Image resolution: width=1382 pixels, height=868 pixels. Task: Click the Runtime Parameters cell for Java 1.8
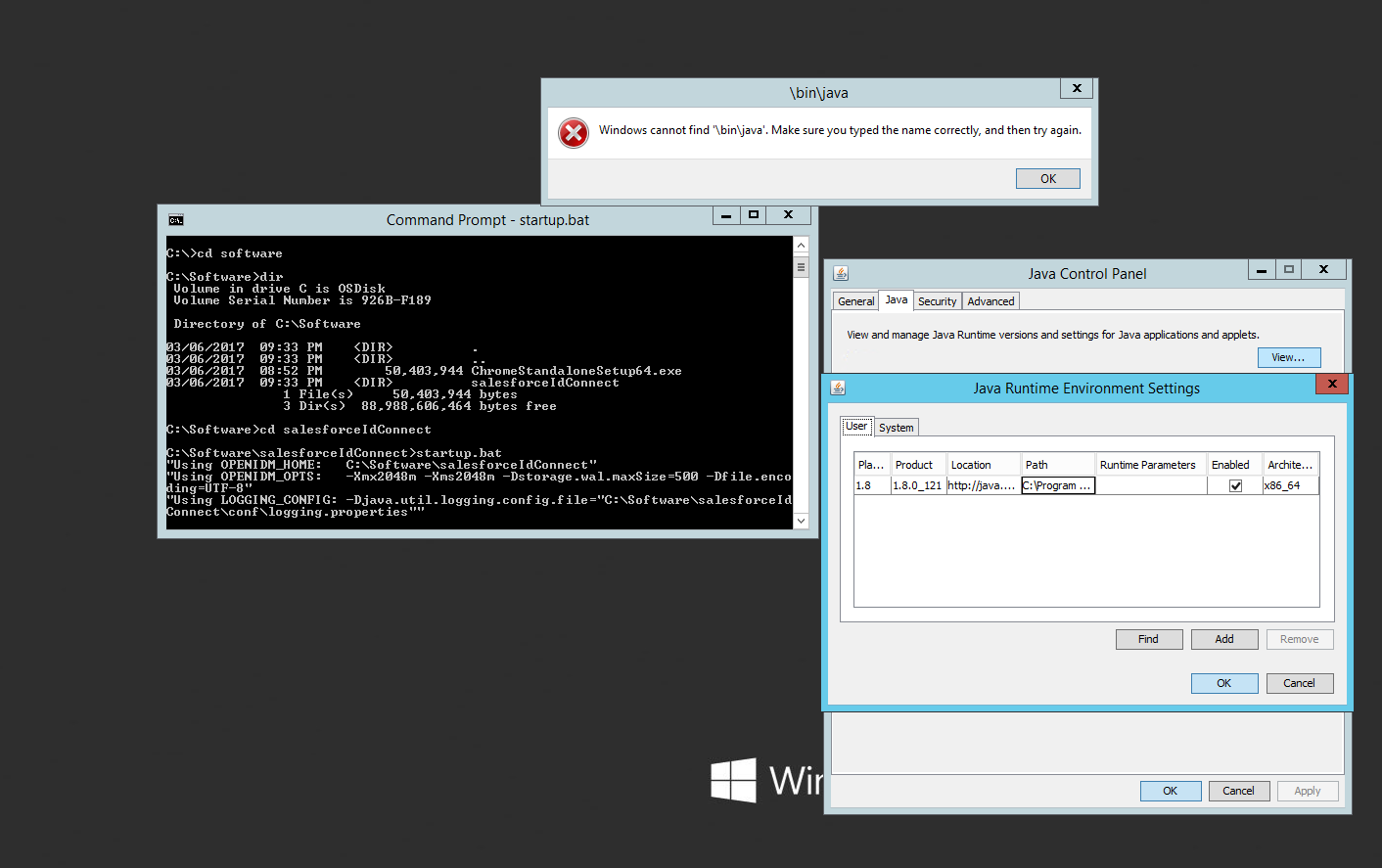coord(1150,485)
